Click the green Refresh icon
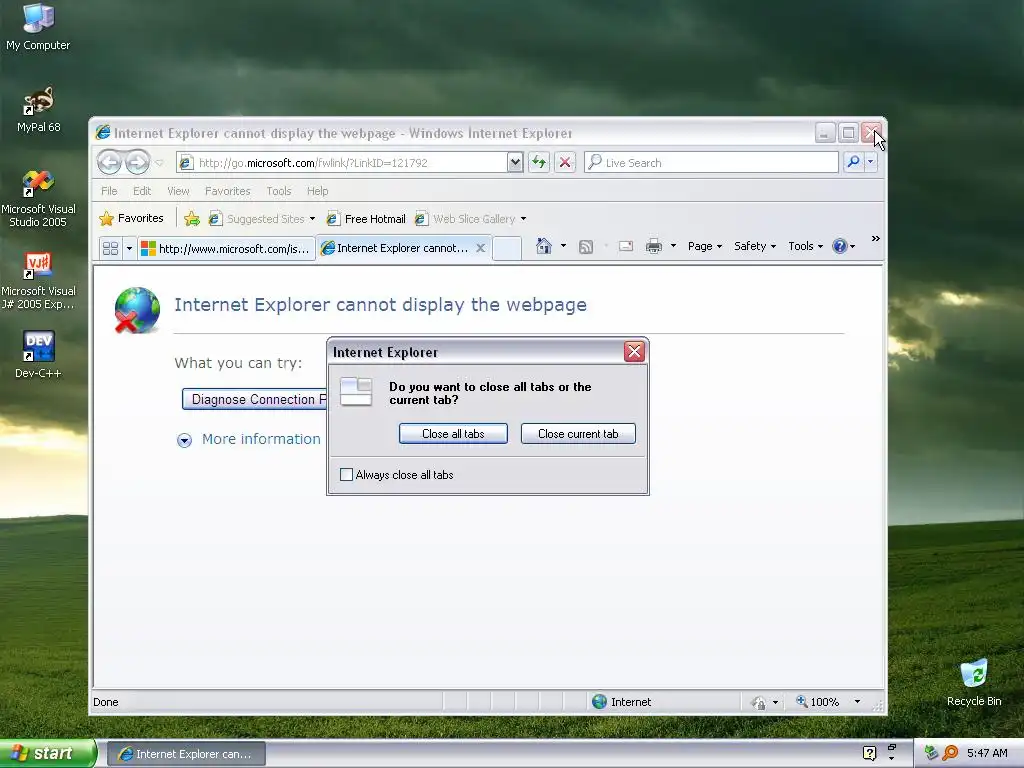The height and width of the screenshot is (768, 1024). pyautogui.click(x=539, y=162)
